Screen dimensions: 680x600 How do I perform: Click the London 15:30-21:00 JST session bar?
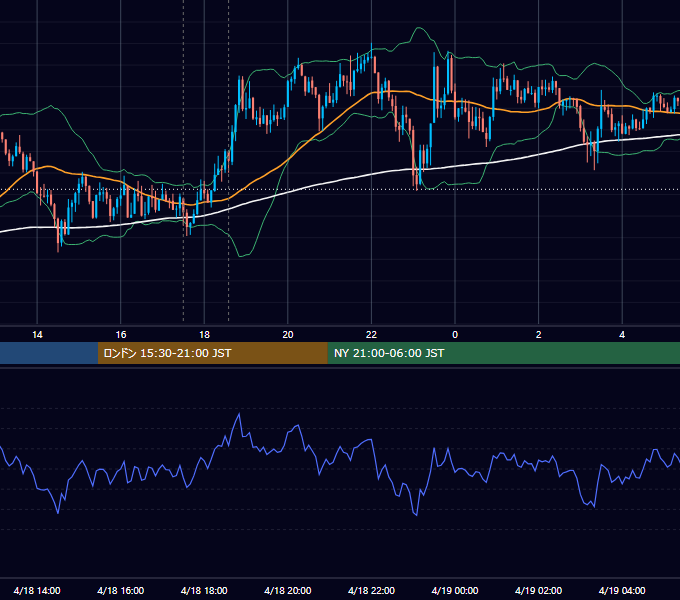[x=212, y=353]
